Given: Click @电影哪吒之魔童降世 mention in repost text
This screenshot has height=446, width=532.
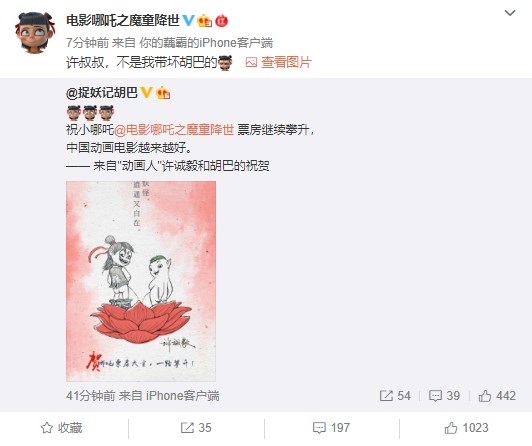Looking at the screenshot, I should 174,130.
